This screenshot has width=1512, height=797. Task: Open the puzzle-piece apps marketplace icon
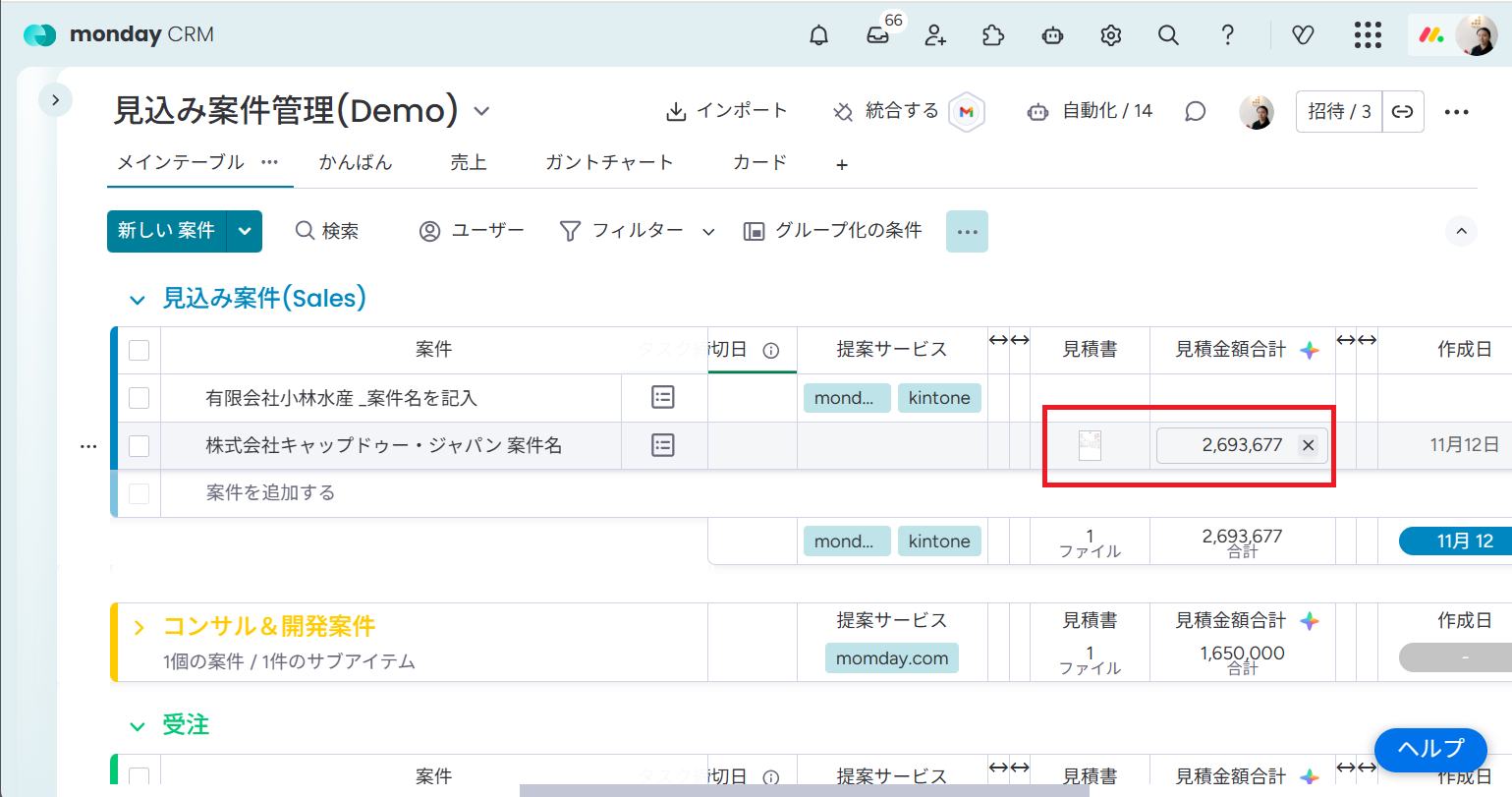tap(993, 35)
